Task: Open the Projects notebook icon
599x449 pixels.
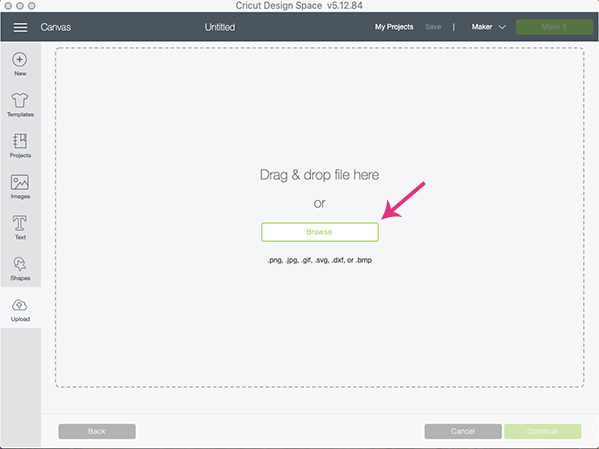Action: 20,141
